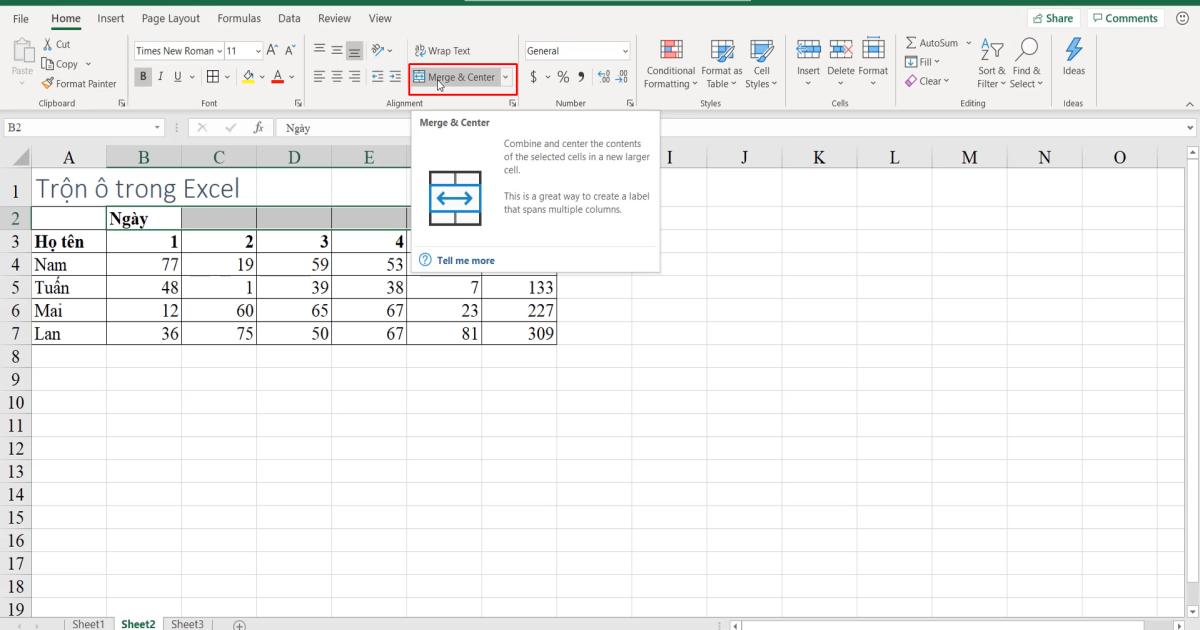Open the Merge & Center dropdown arrow
The width and height of the screenshot is (1200, 630).
[505, 76]
